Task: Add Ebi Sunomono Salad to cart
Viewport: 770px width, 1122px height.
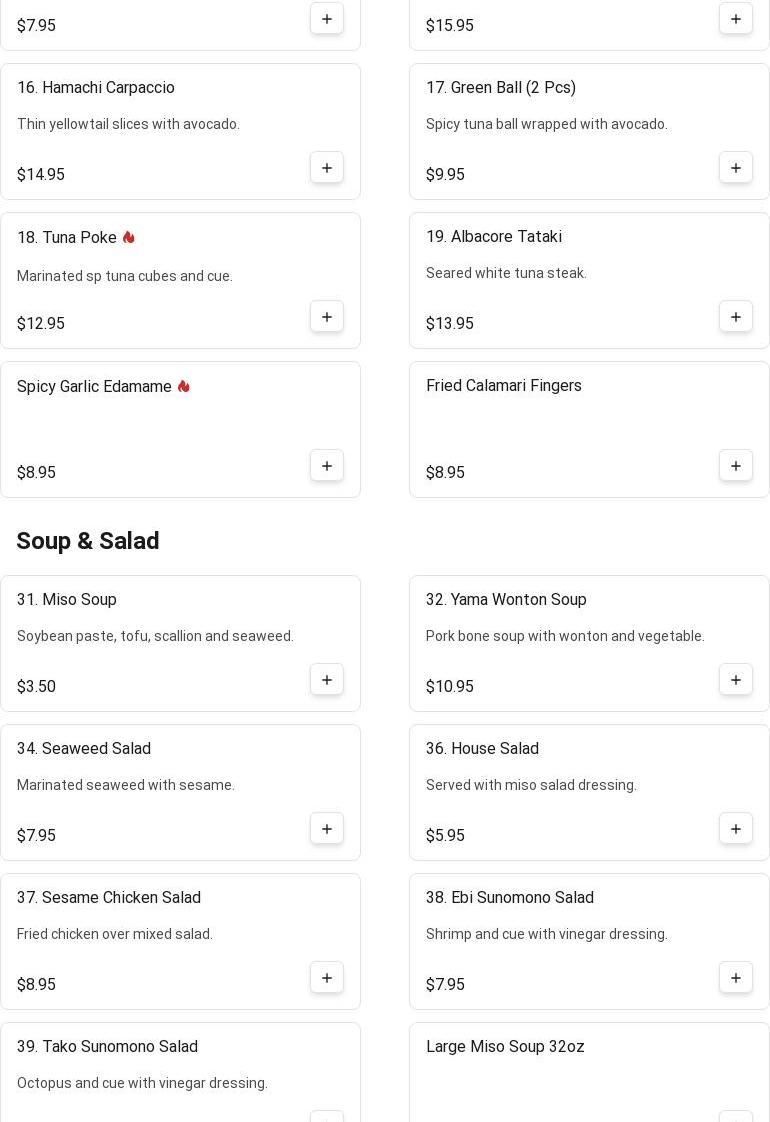Action: [736, 978]
